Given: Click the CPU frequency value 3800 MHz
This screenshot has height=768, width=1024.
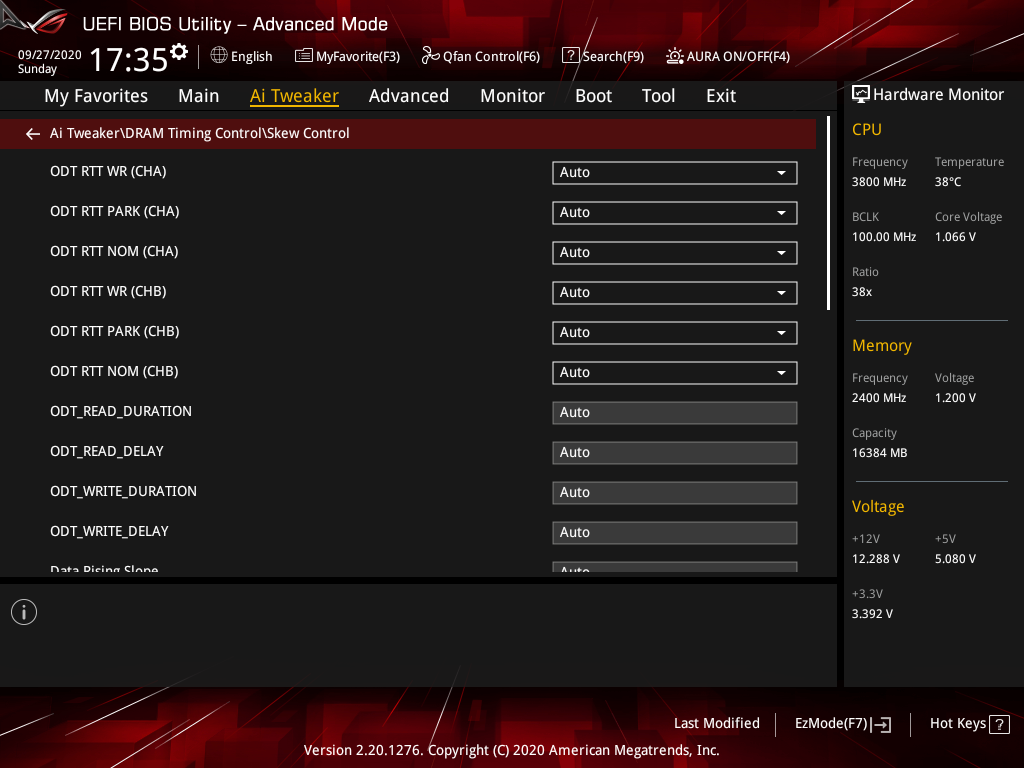Looking at the screenshot, I should click(879, 182).
